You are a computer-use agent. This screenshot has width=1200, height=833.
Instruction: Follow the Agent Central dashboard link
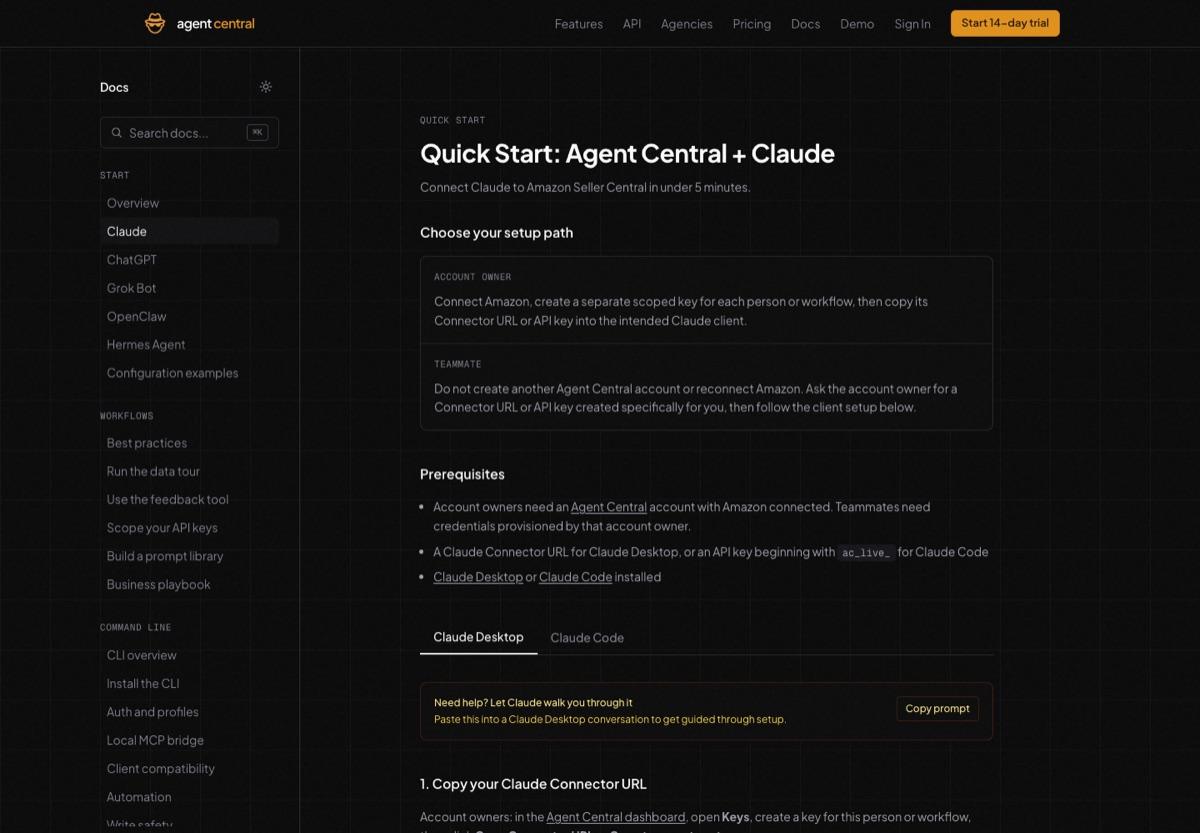pos(616,817)
